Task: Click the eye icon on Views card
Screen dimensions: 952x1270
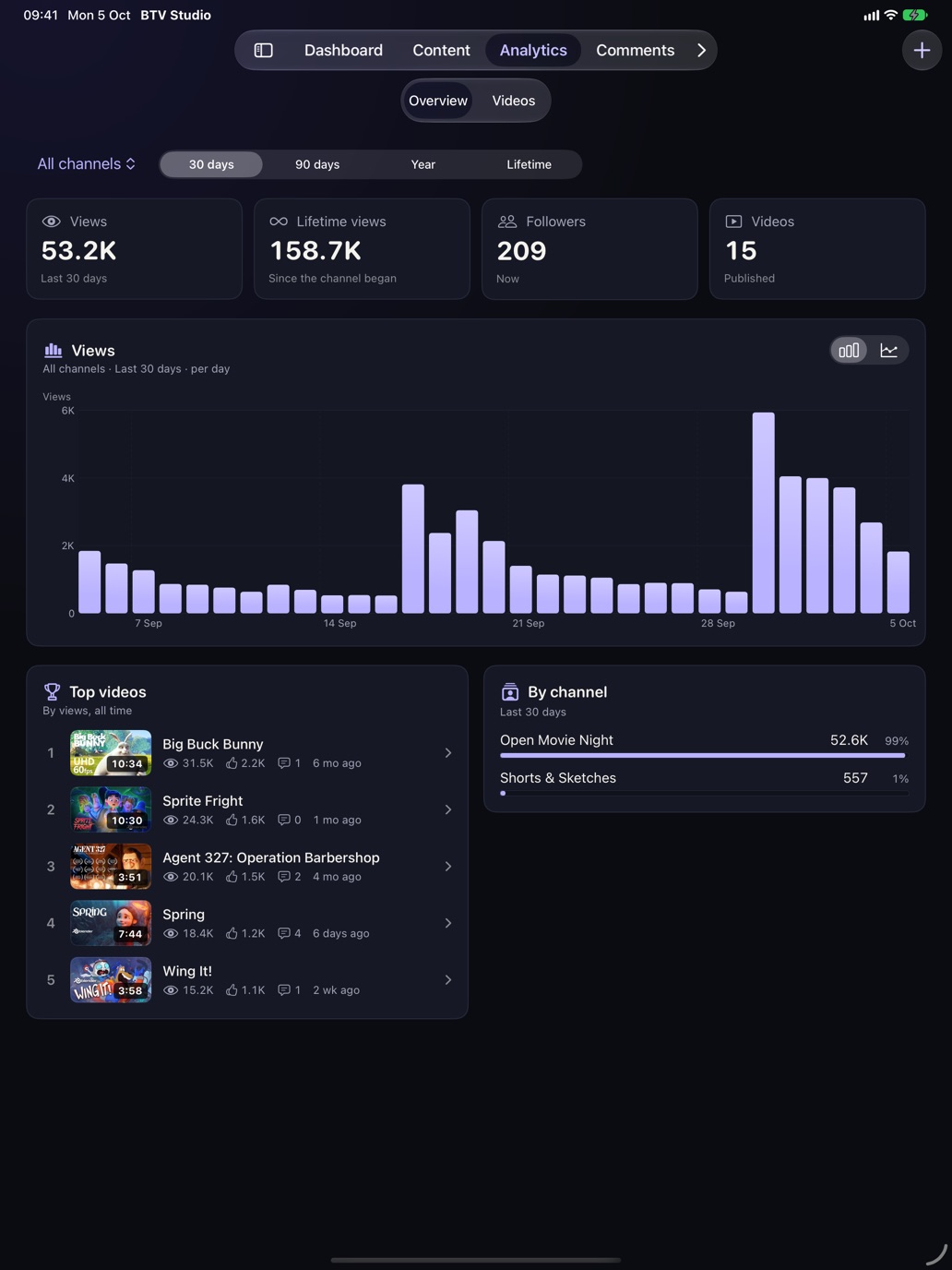Action: (52, 222)
